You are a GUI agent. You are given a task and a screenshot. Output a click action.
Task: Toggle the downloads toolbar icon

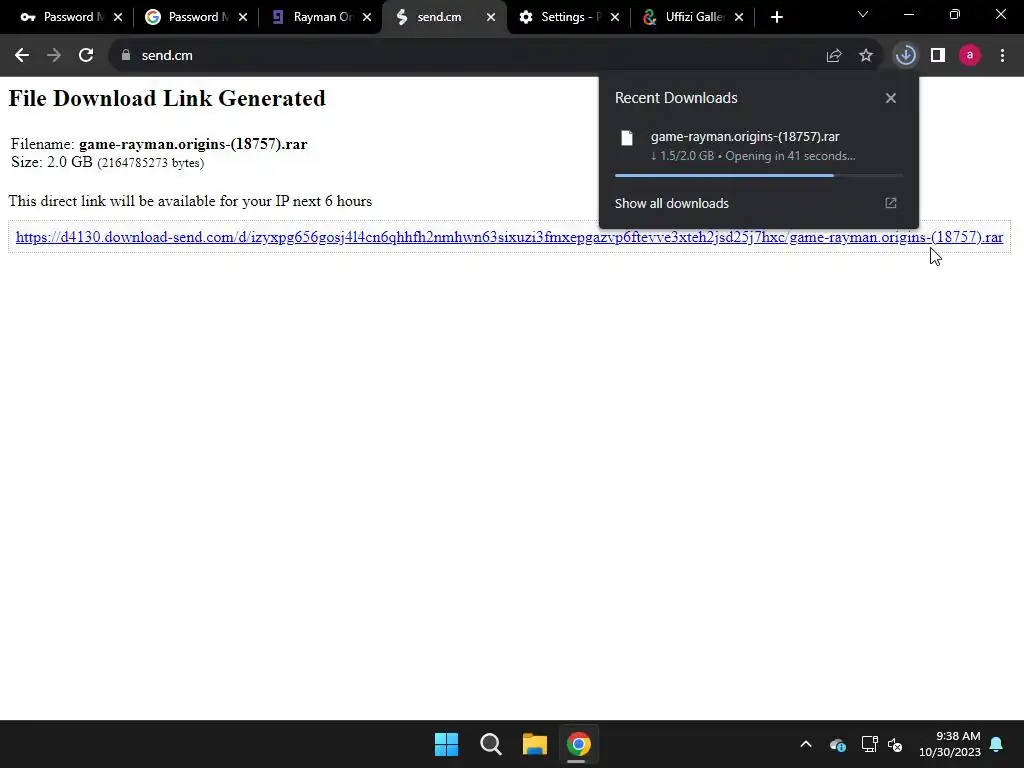tap(906, 56)
